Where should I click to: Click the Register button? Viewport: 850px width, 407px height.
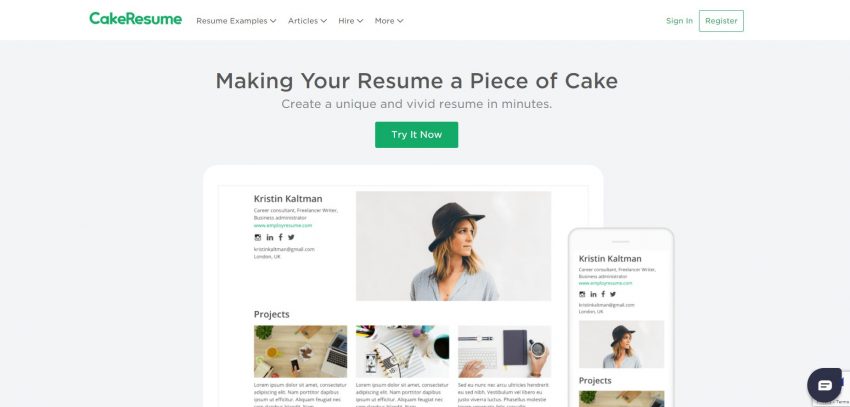click(x=721, y=21)
